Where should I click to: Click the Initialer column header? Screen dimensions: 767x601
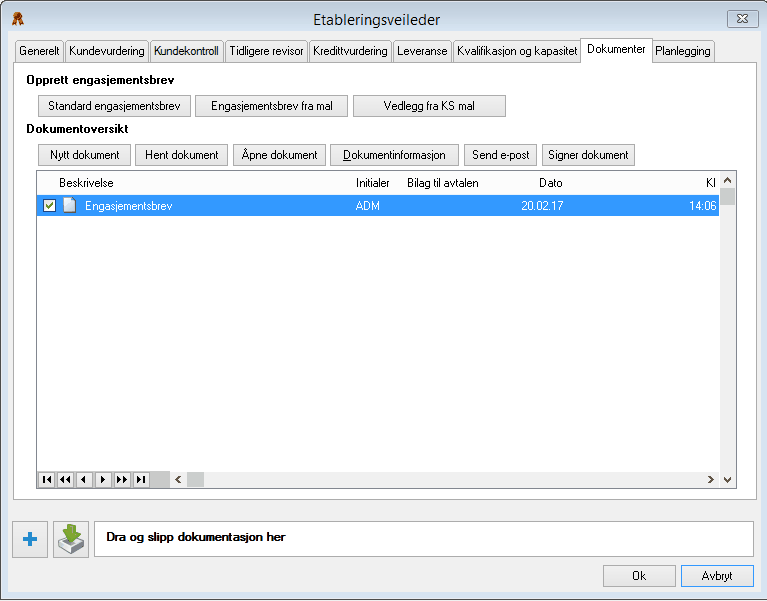click(373, 183)
